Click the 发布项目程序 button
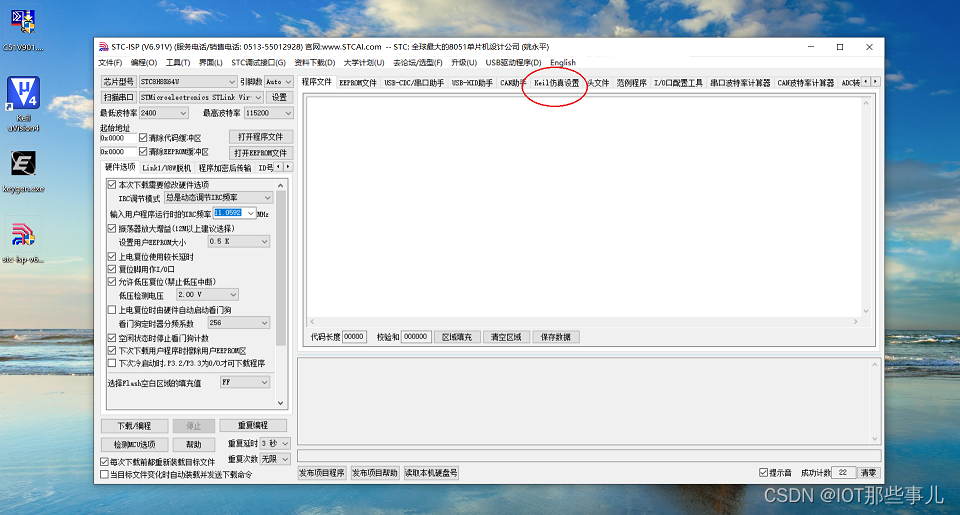Viewport: 960px width, 515px height. pyautogui.click(x=321, y=473)
